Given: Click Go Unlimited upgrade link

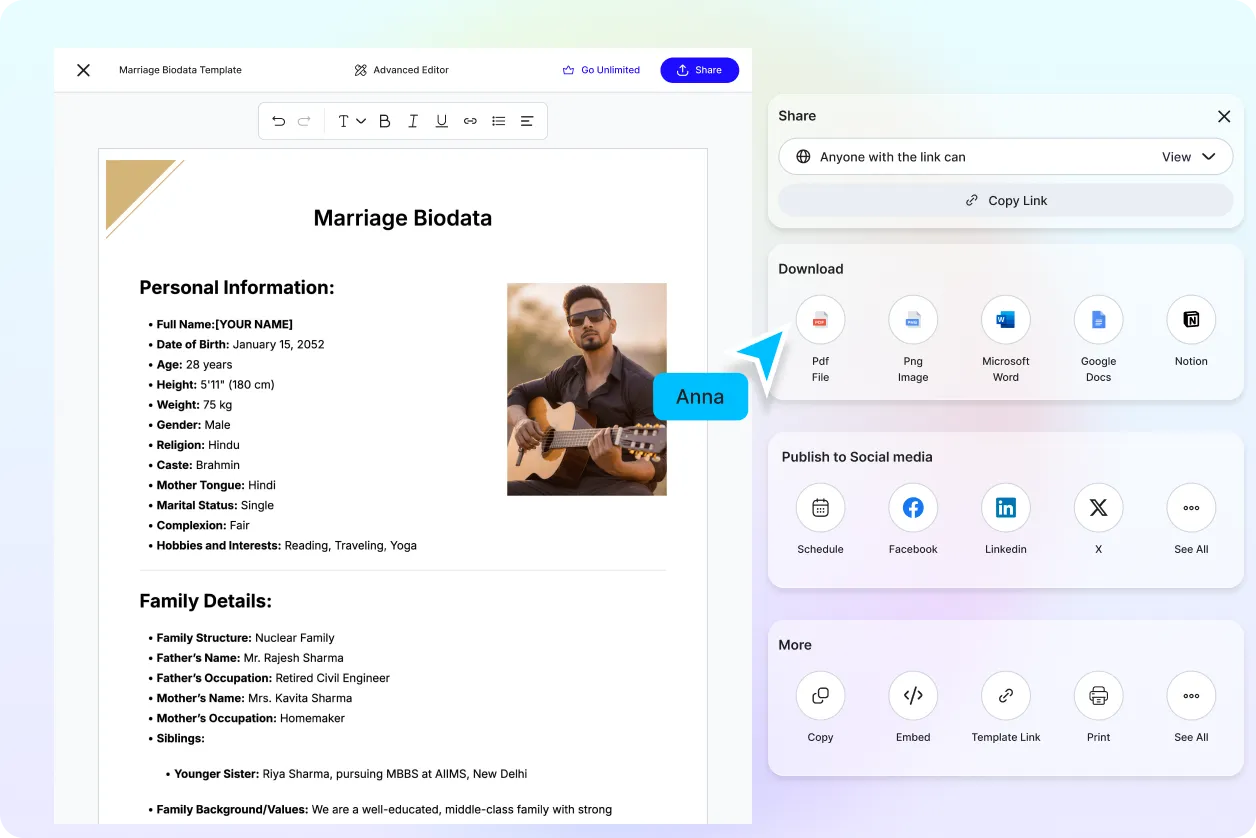Looking at the screenshot, I should tap(601, 70).
